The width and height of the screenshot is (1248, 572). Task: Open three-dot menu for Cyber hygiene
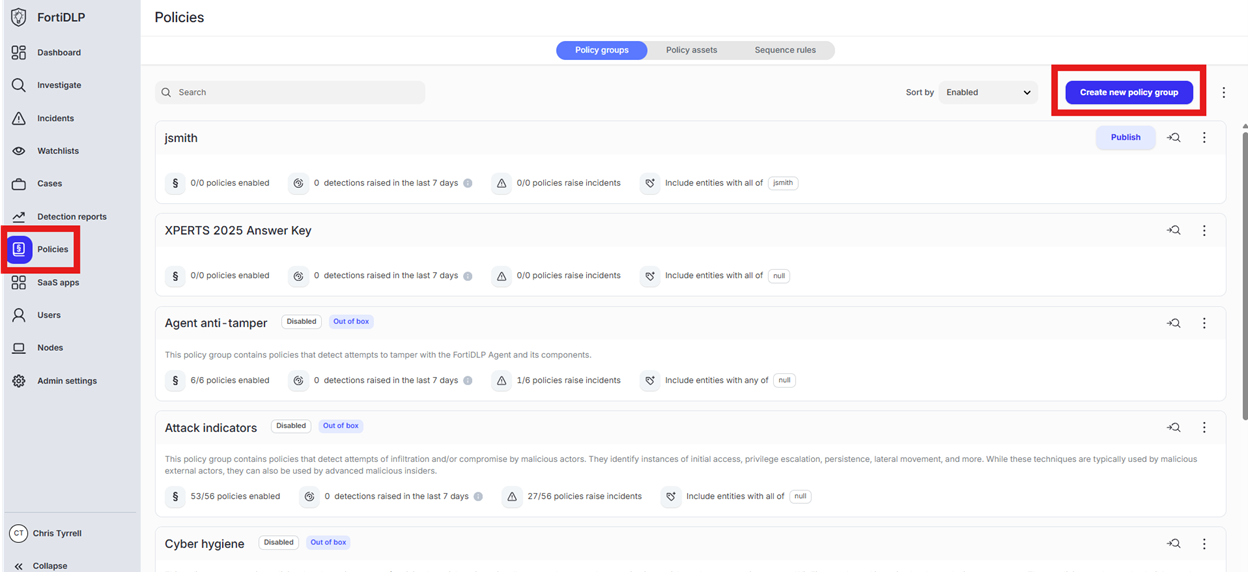point(1204,543)
